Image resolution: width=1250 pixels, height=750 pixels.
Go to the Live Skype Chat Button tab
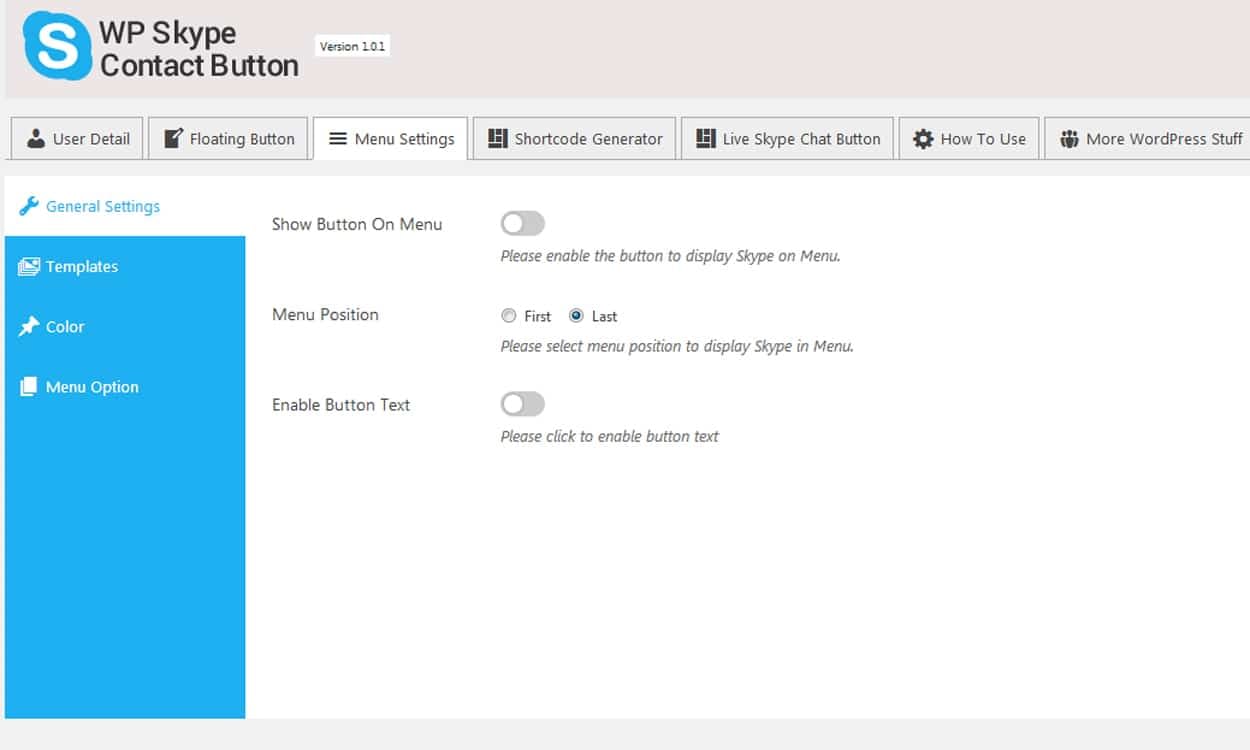click(788, 139)
